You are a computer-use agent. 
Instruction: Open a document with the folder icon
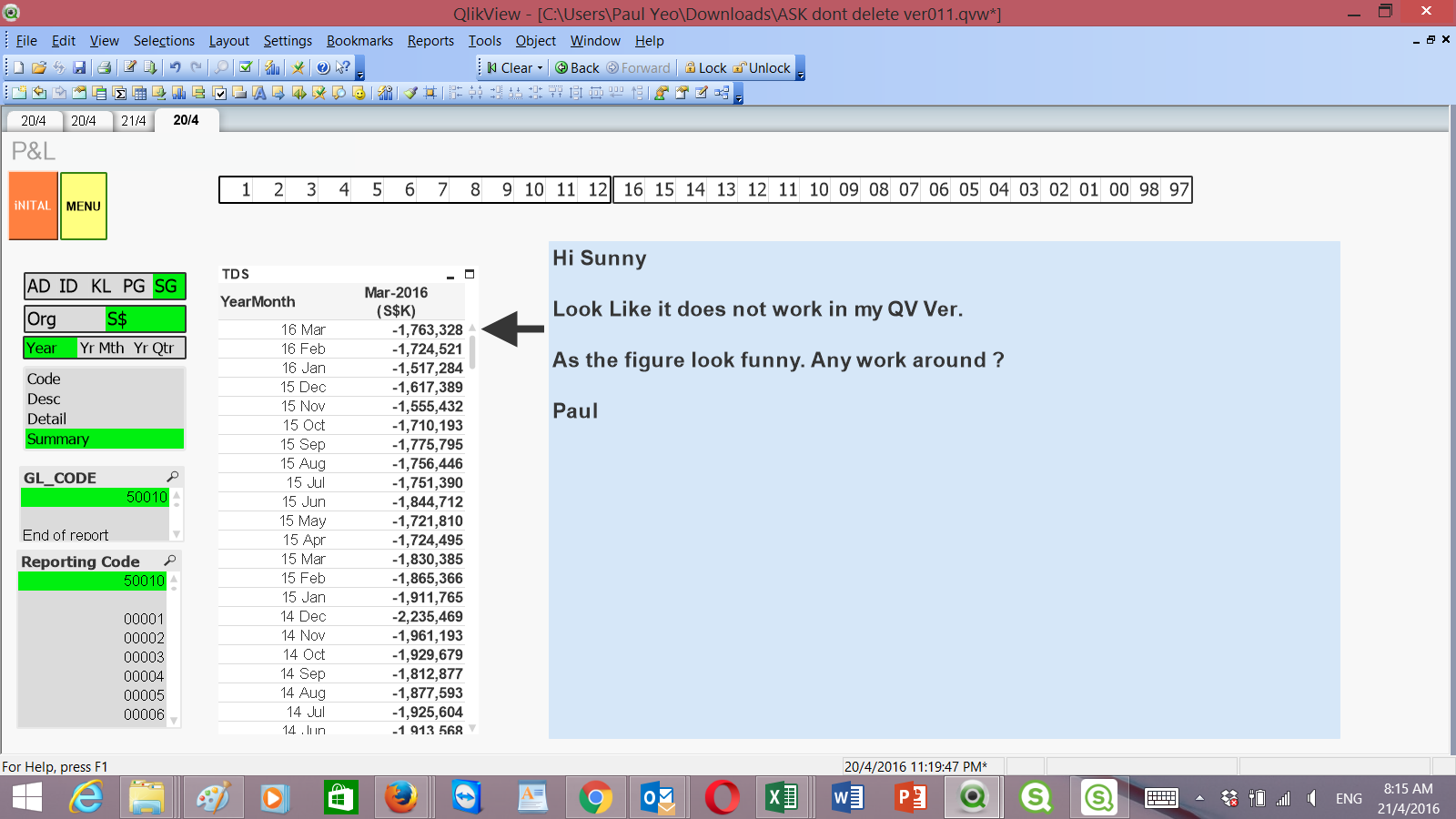39,67
